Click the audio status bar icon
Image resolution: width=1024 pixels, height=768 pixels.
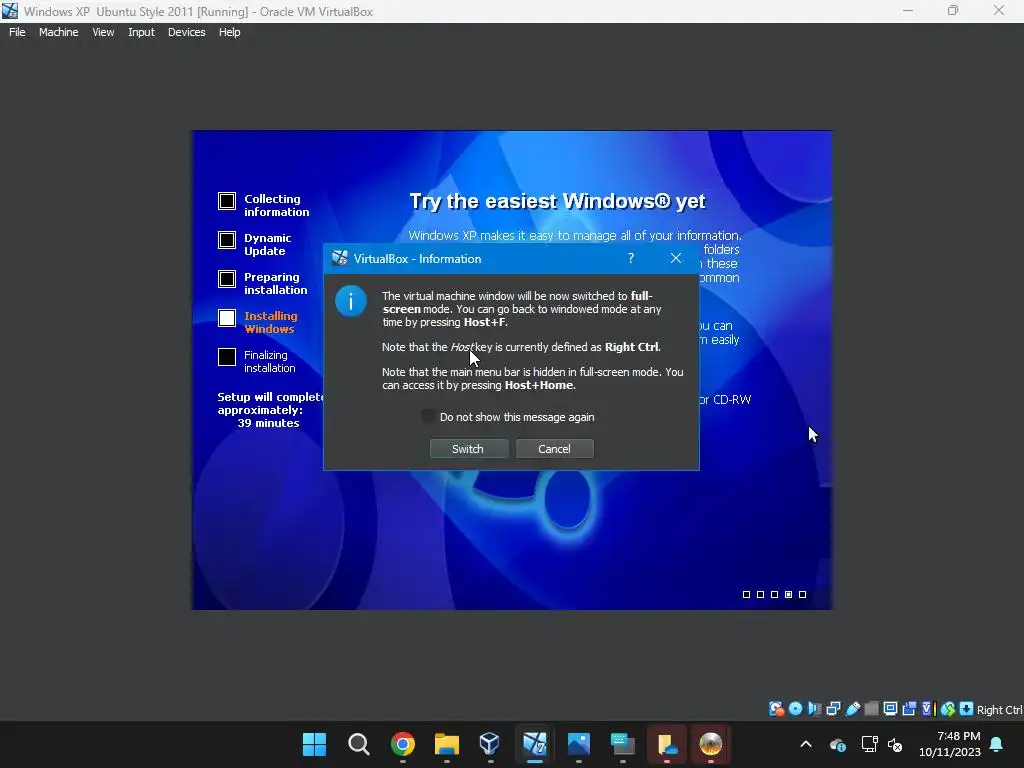click(814, 709)
